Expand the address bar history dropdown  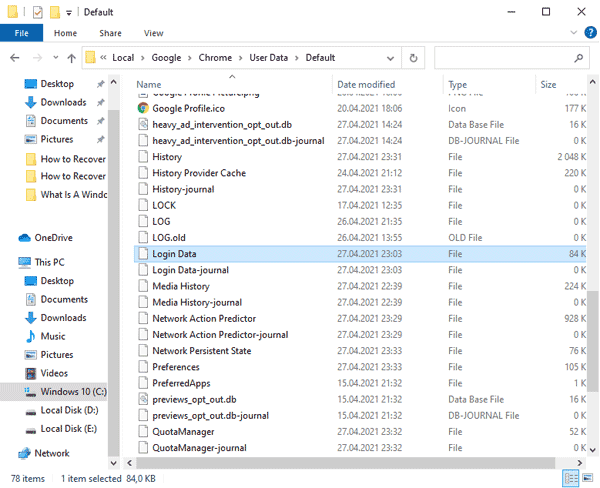pyautogui.click(x=390, y=59)
